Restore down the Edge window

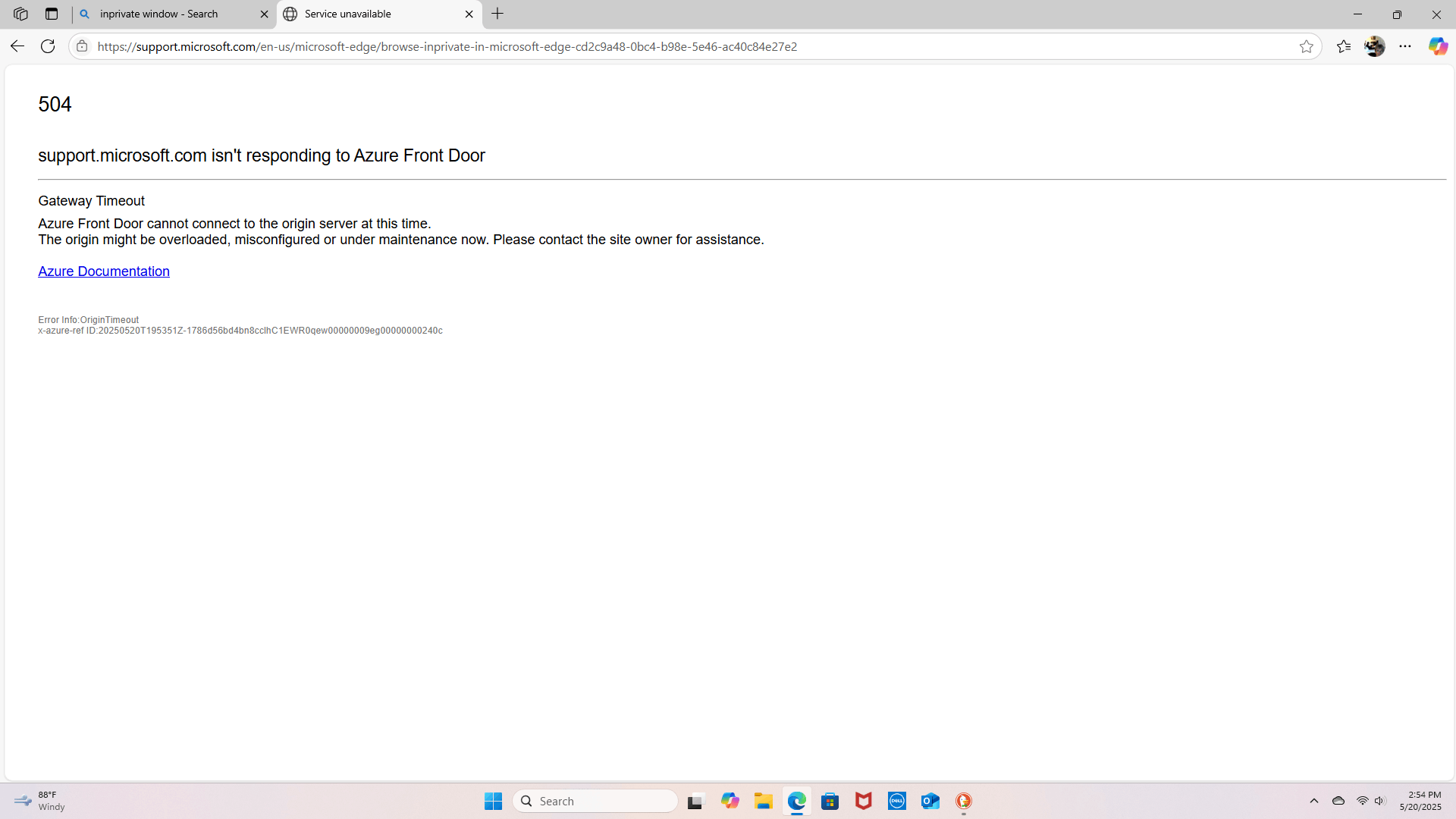(1397, 14)
